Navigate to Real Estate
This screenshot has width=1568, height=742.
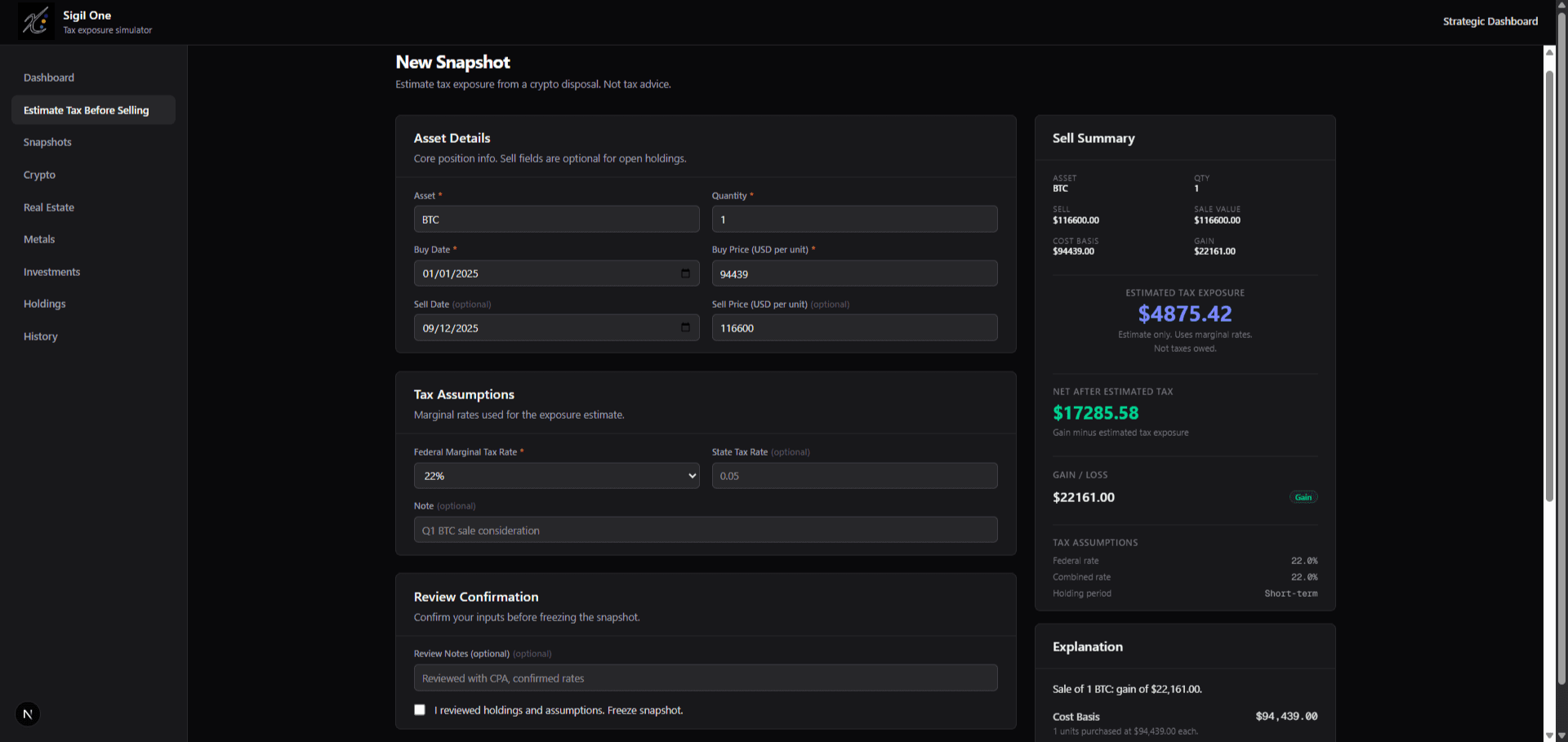pyautogui.click(x=48, y=207)
